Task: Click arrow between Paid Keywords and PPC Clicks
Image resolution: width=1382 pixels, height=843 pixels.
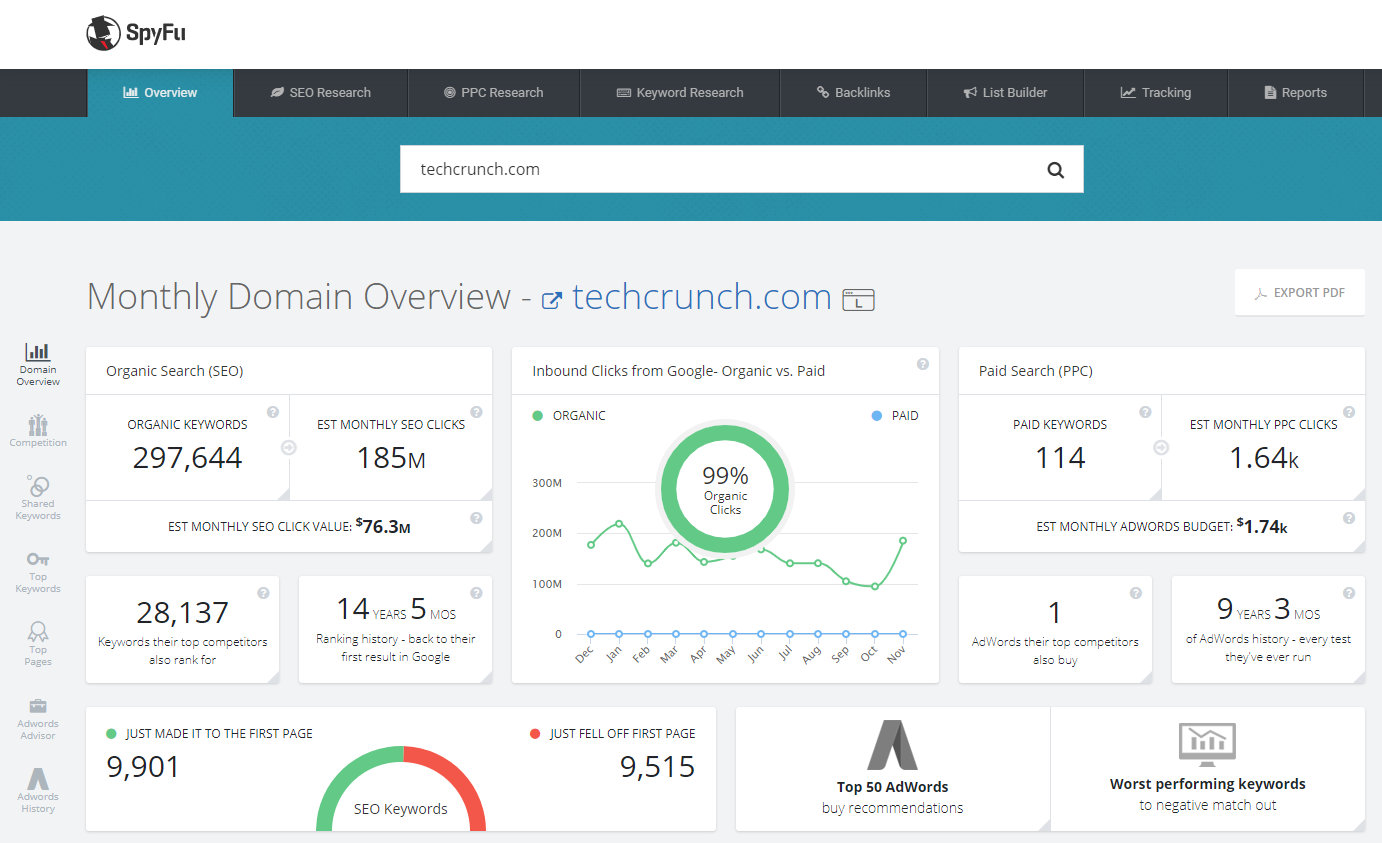Action: pos(1161,448)
